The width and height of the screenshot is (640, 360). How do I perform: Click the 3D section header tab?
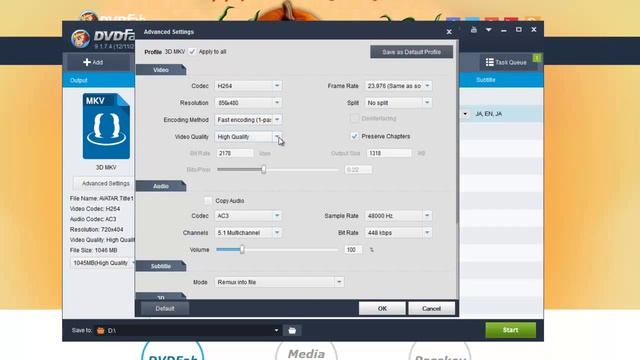click(x=161, y=297)
